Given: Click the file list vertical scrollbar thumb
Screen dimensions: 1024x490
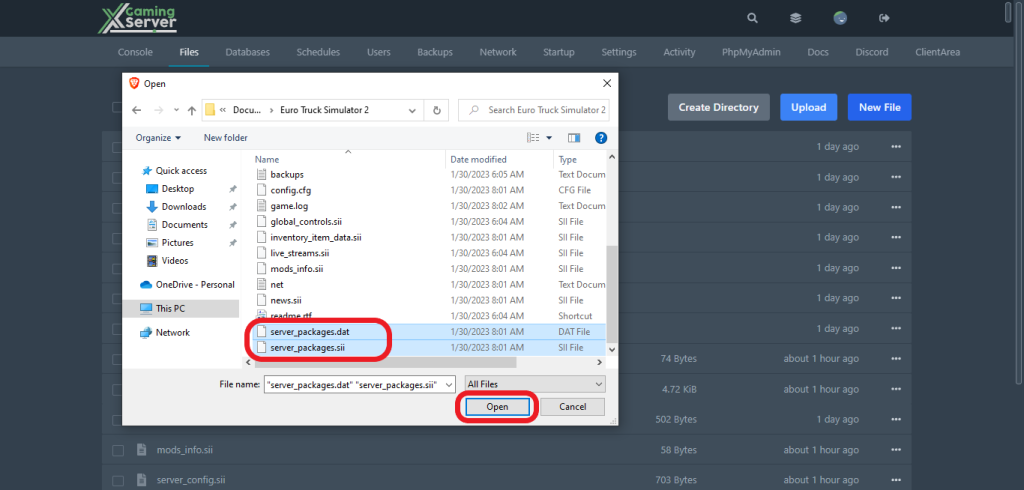Looking at the screenshot, I should pos(612,294).
